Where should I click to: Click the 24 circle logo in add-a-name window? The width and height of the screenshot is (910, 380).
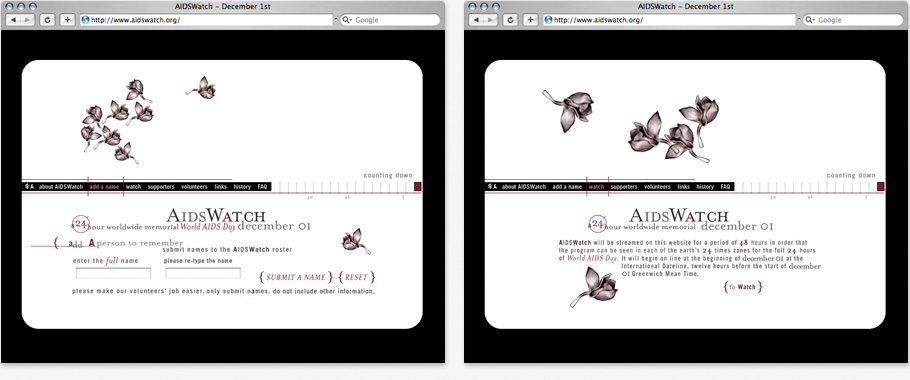(x=81, y=224)
